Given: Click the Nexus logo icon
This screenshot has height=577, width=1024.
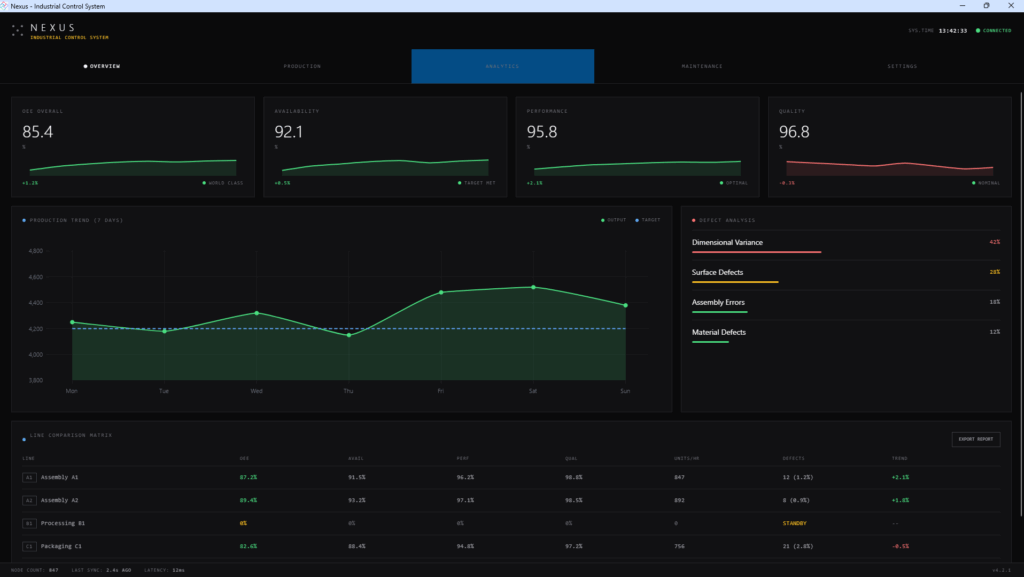Looking at the screenshot, I should 15,31.
